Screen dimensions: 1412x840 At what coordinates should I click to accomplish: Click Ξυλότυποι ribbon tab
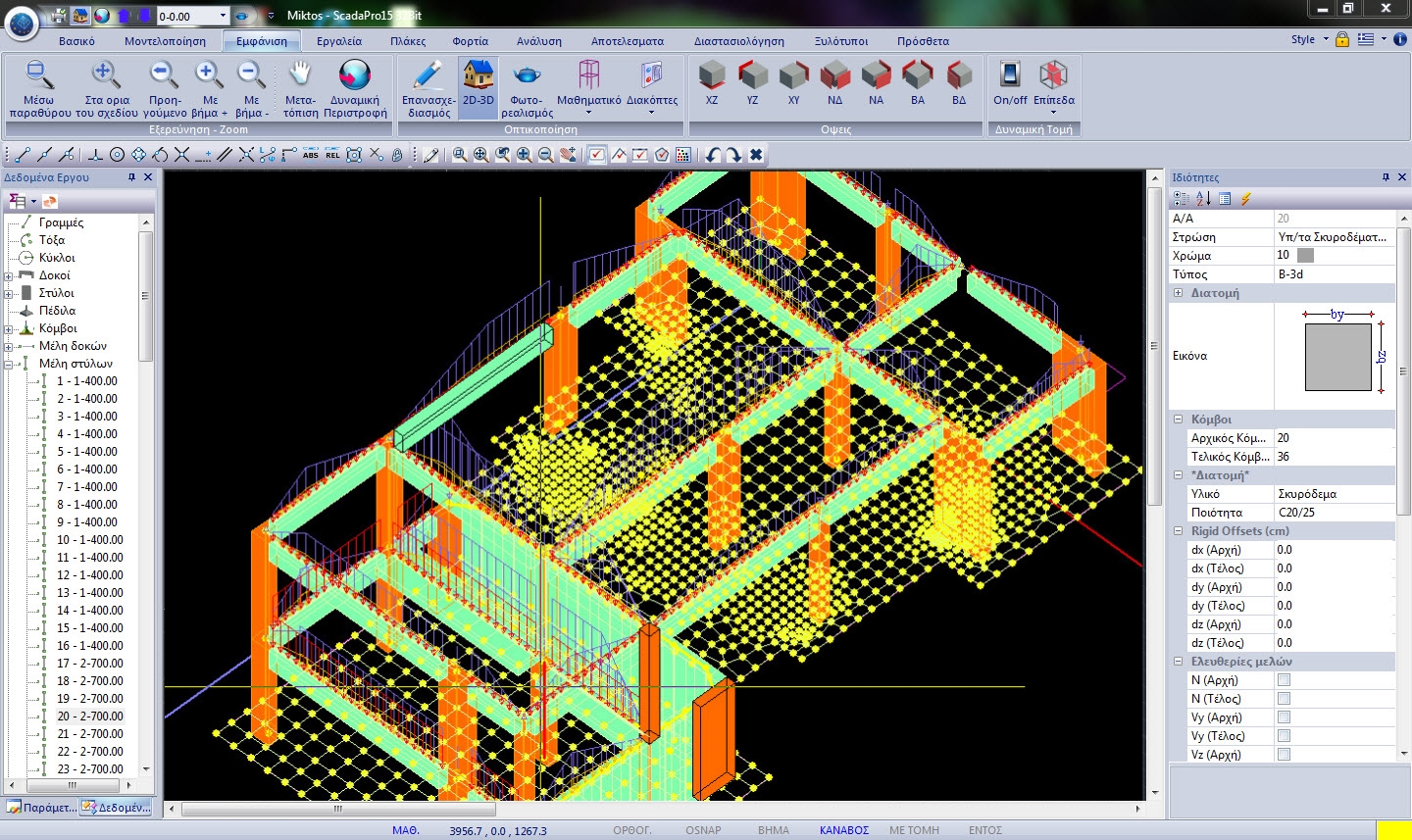point(841,41)
